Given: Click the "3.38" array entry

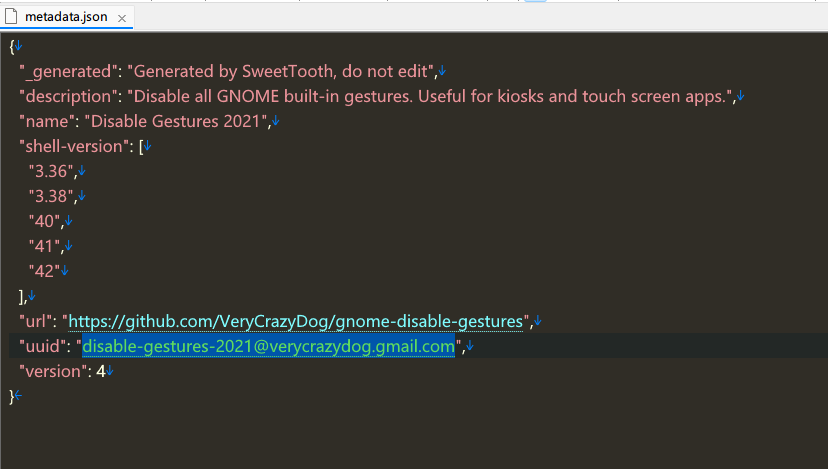Looking at the screenshot, I should [51, 196].
